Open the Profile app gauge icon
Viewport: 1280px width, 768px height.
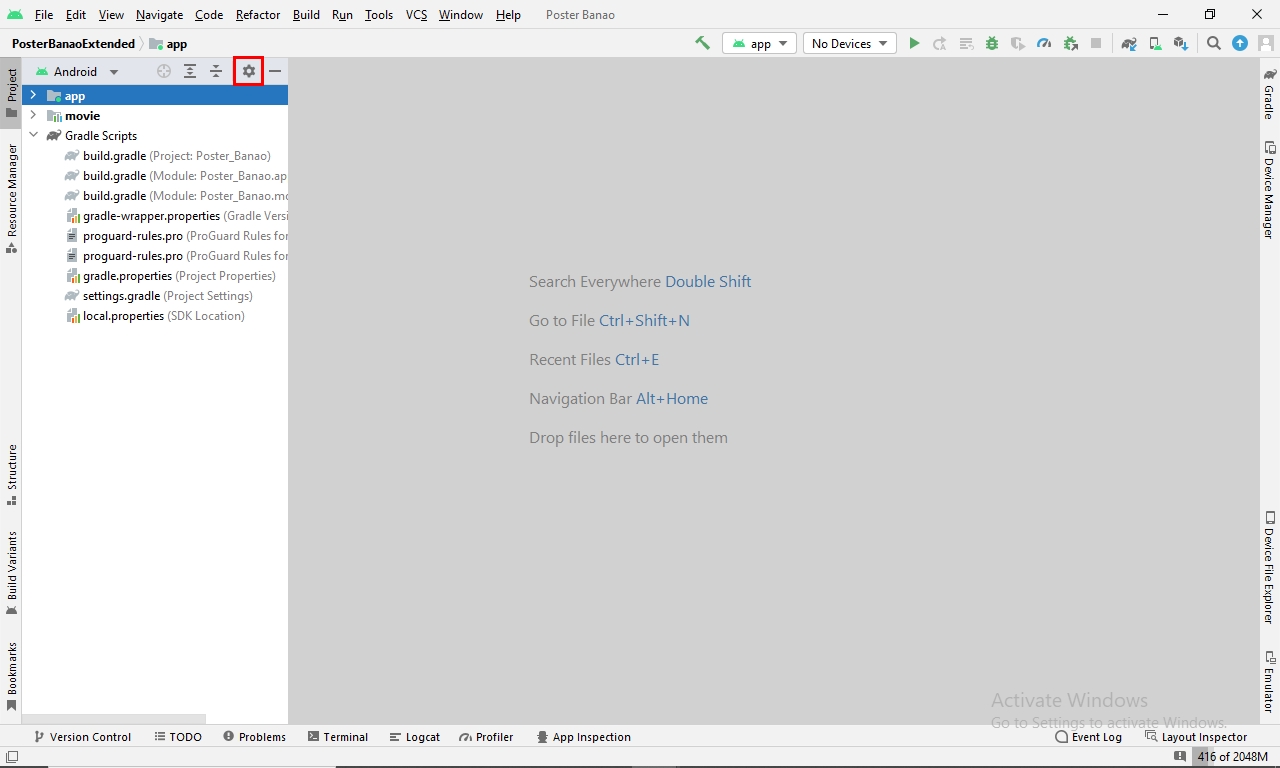click(x=1044, y=43)
